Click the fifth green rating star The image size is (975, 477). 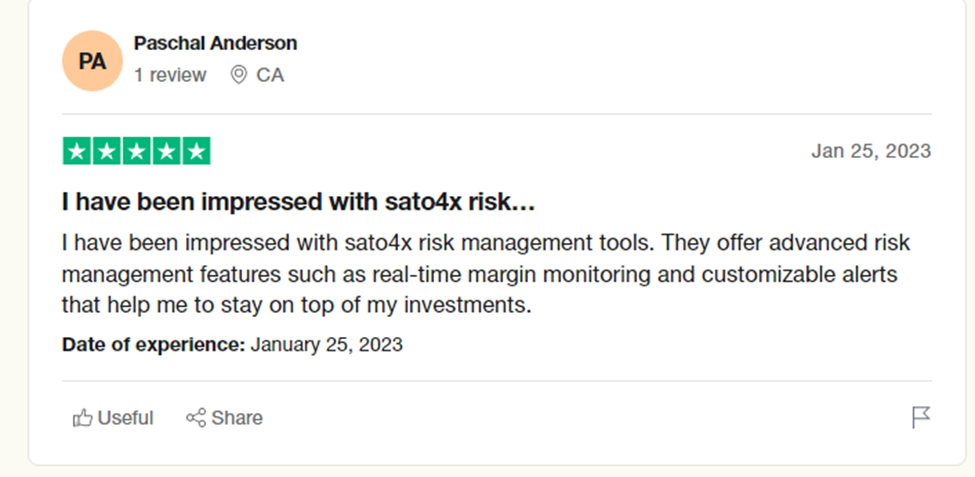pos(197,151)
